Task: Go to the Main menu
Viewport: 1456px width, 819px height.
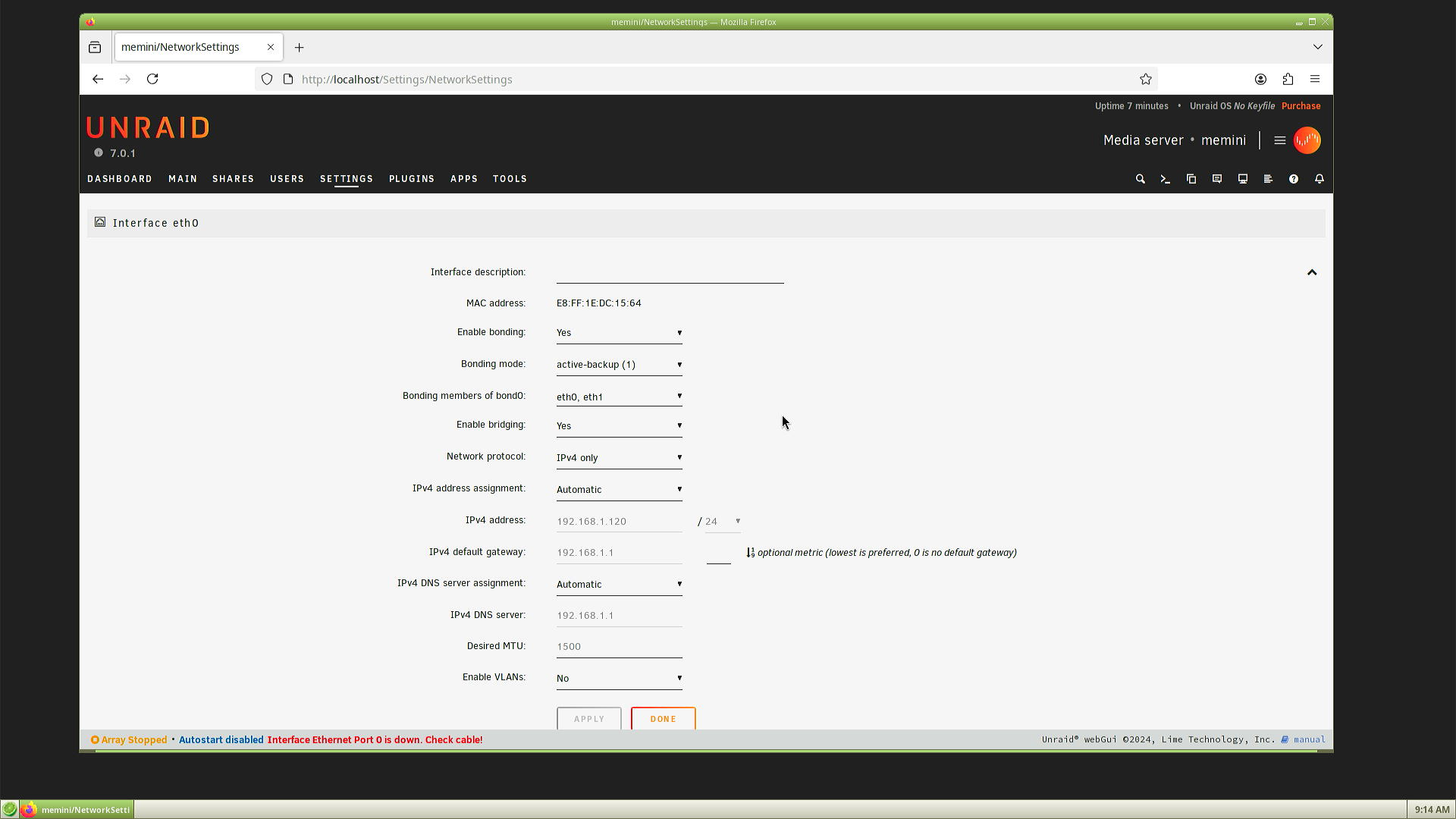Action: [183, 179]
